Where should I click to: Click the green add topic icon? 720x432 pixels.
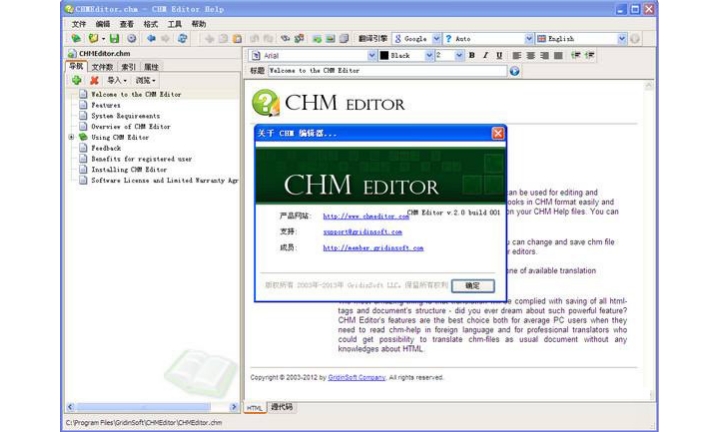coord(76,80)
